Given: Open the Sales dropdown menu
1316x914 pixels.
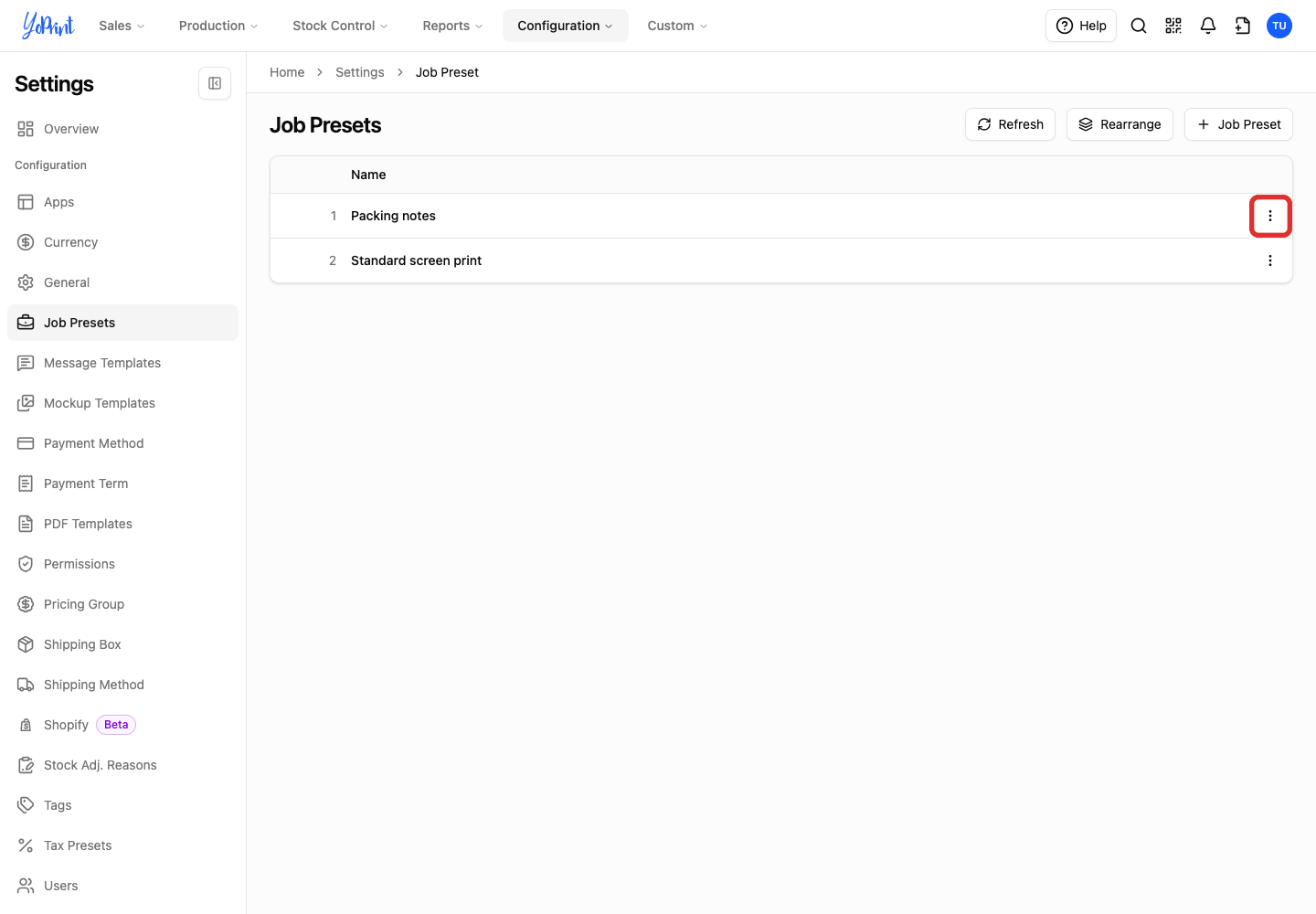Looking at the screenshot, I should 122,26.
